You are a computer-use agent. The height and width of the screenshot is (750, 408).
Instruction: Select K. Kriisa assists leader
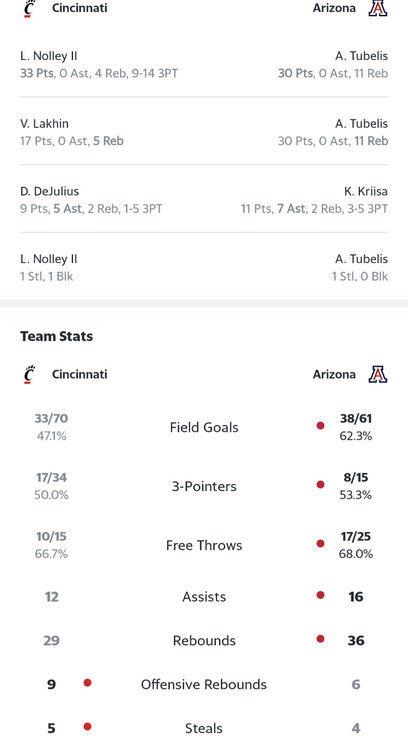point(314,200)
